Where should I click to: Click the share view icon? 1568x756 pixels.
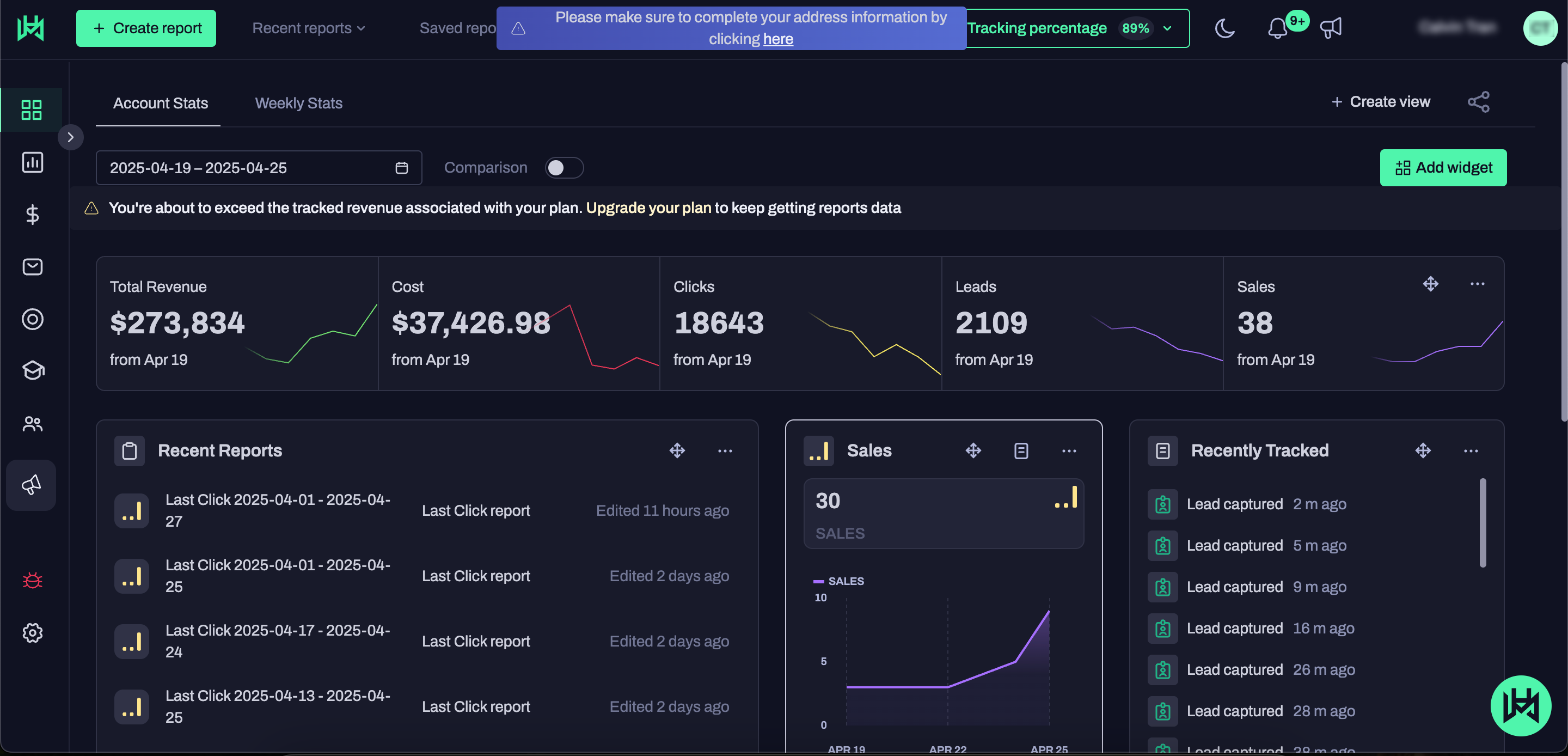coord(1478,102)
